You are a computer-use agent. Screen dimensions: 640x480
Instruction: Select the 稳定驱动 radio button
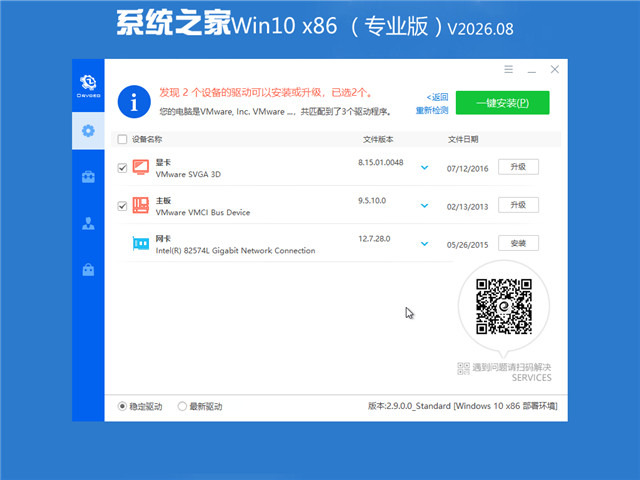[x=122, y=406]
